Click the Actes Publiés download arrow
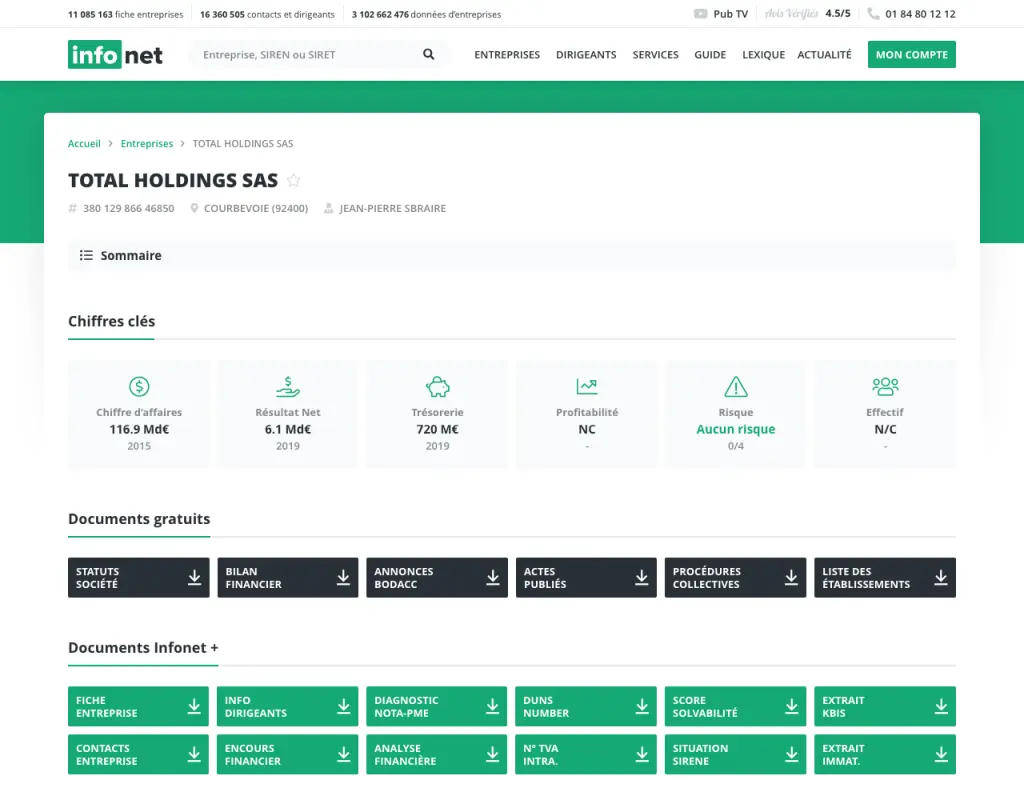 (641, 577)
